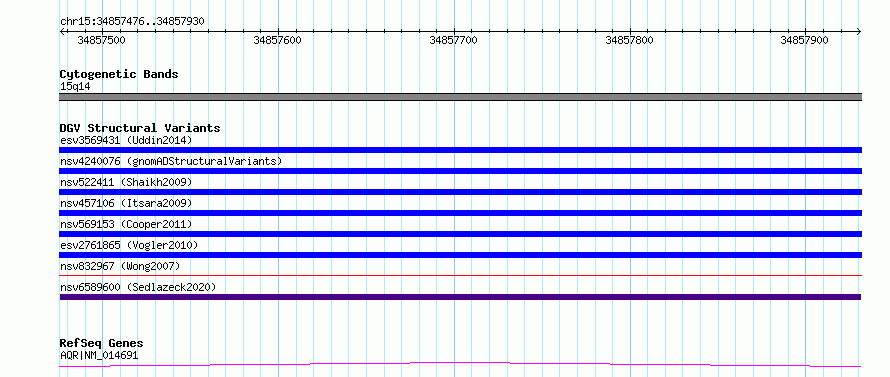Click nsv522411 (Shaikh2009) variant label
Viewport: 890px width, 377px height.
pyautogui.click(x=126, y=182)
